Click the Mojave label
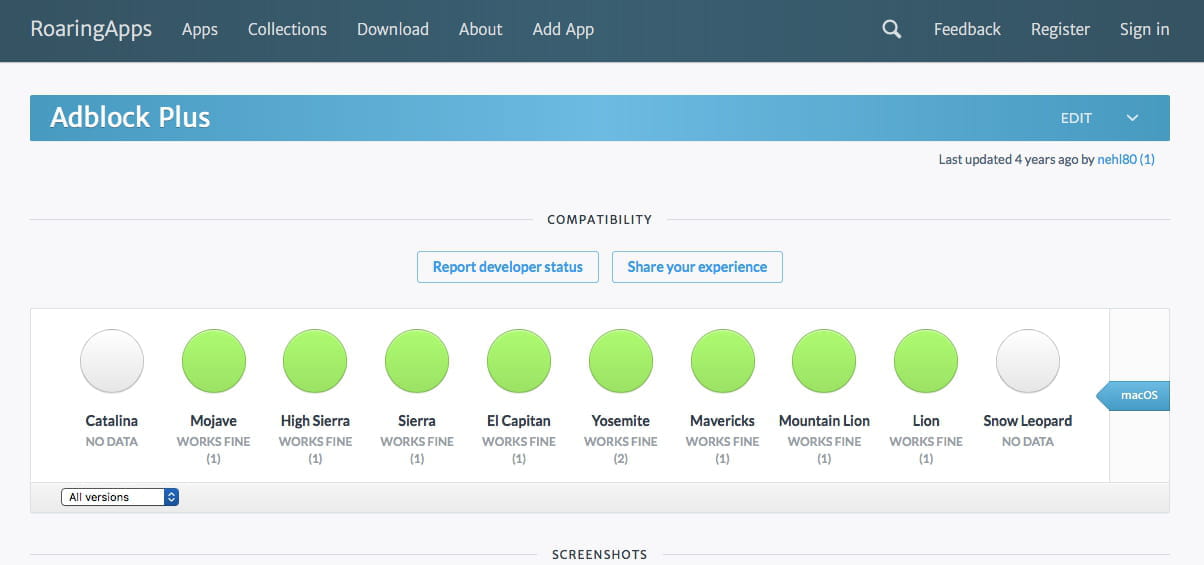This screenshot has height=565, width=1204. click(x=214, y=421)
